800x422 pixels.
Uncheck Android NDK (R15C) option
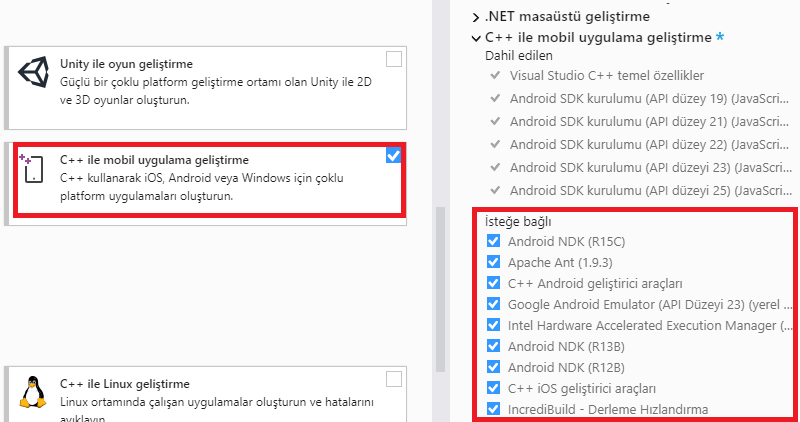pos(493,242)
